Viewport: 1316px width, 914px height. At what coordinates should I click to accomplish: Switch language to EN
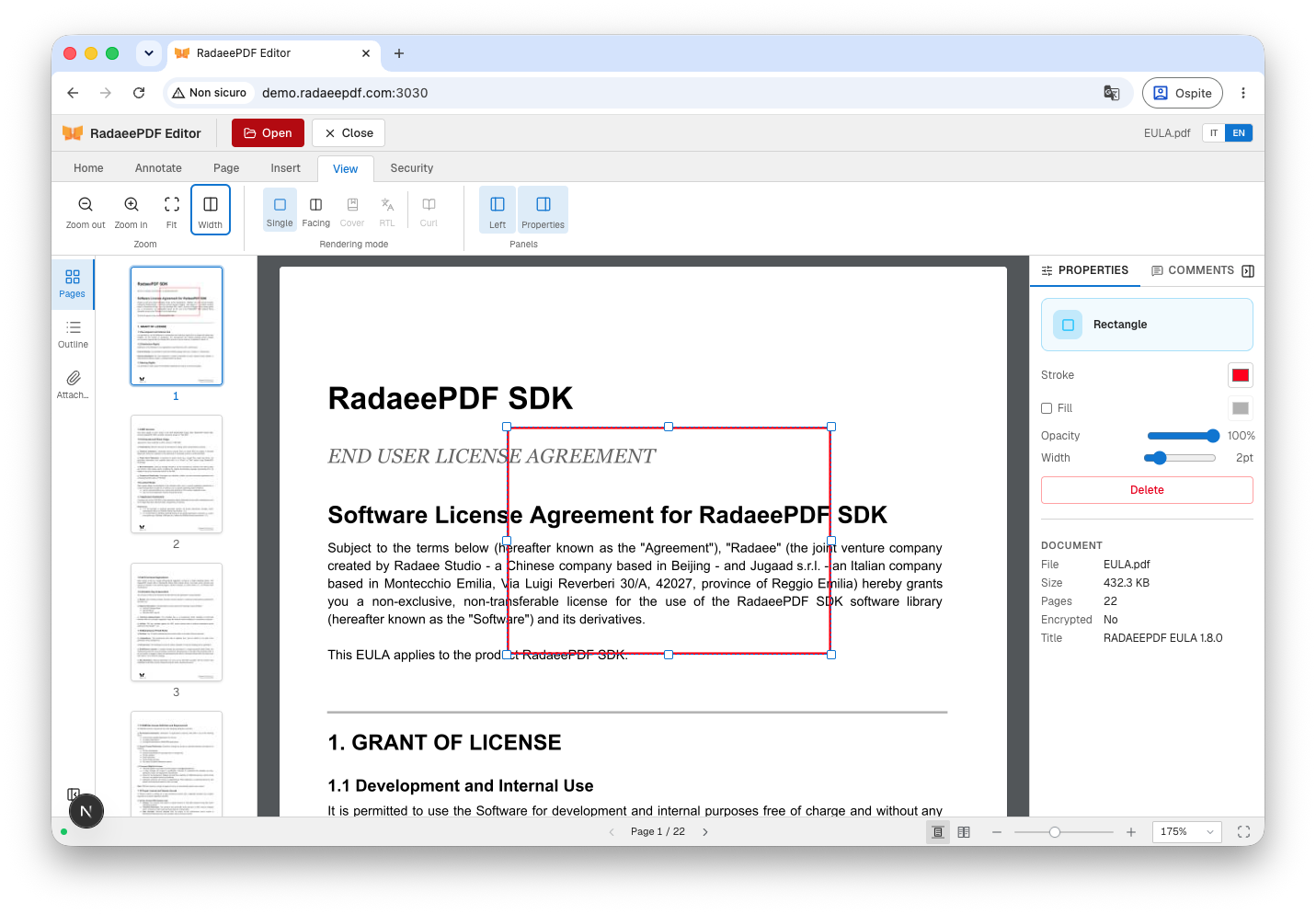click(1239, 133)
